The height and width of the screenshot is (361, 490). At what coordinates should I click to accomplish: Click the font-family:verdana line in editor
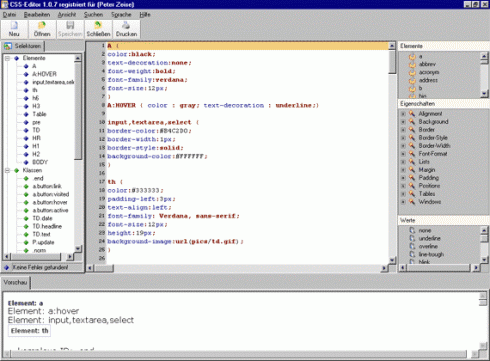point(147,80)
